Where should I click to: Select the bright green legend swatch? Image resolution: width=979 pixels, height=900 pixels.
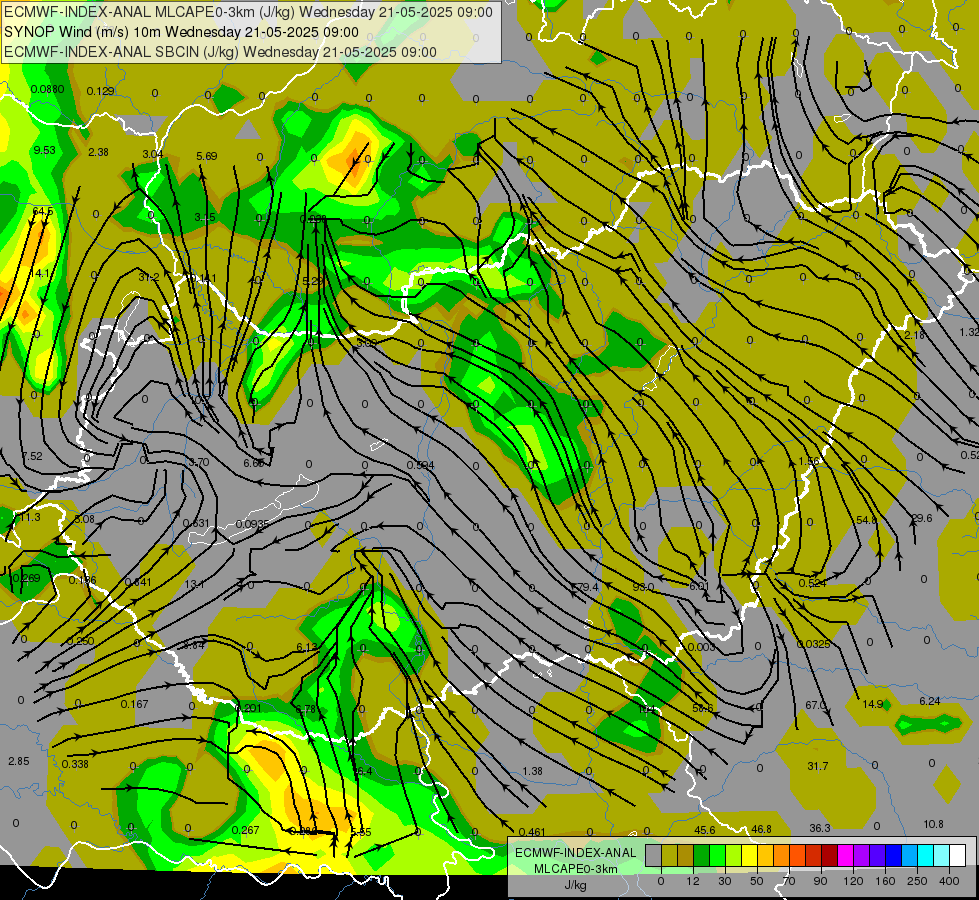point(718,855)
